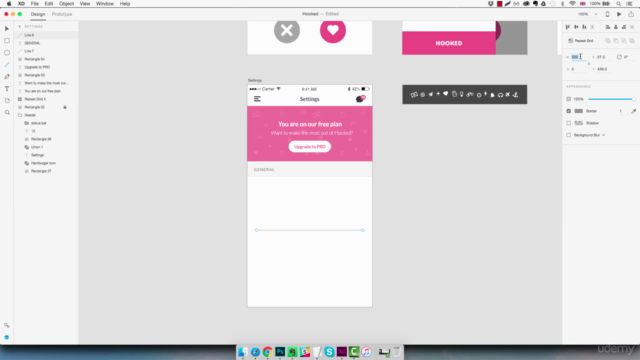The width and height of the screenshot is (640, 360).
Task: Select the Union 1 layer
Action: pos(46,147)
